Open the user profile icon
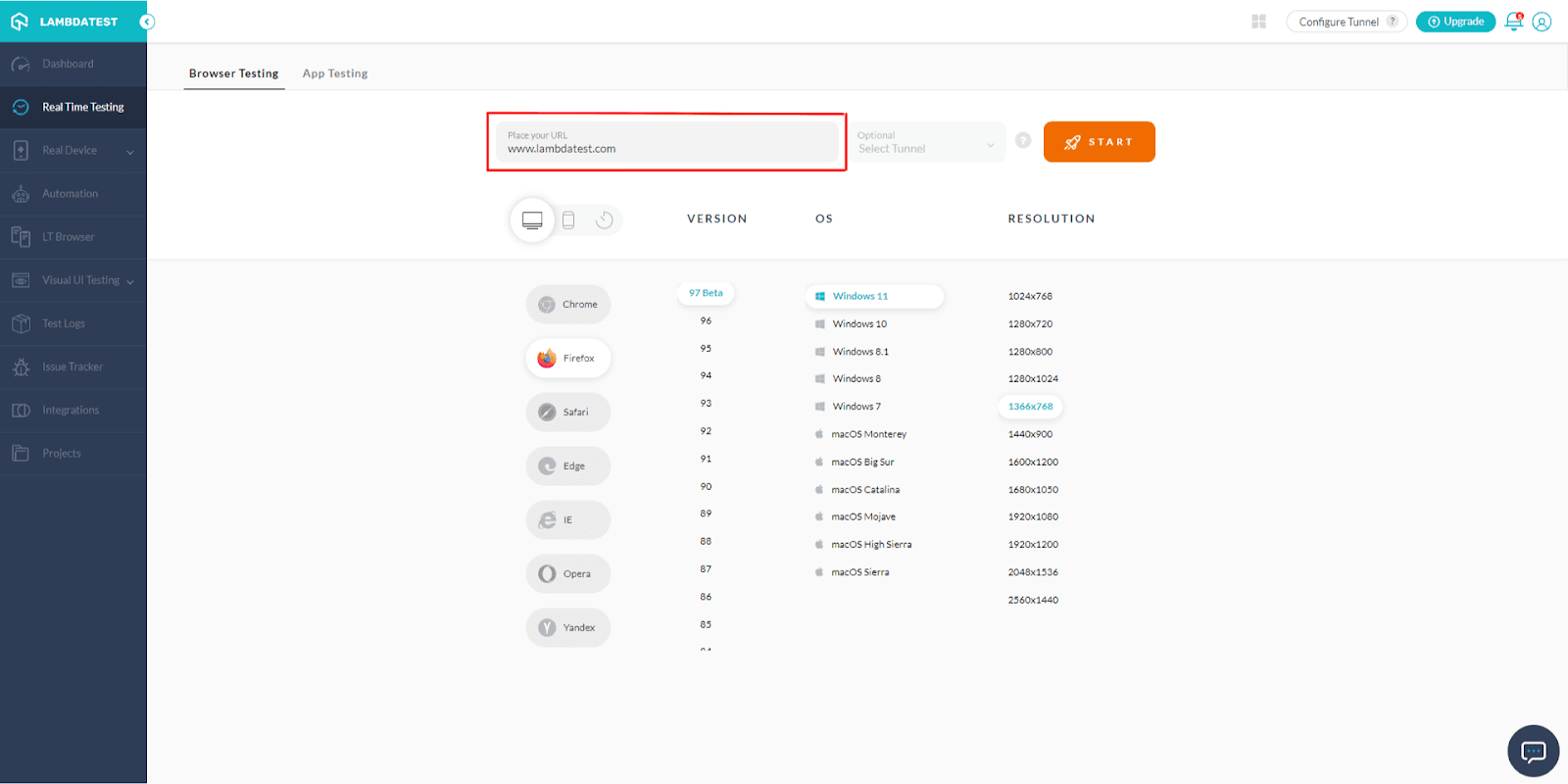The image size is (1568, 784). [x=1542, y=22]
